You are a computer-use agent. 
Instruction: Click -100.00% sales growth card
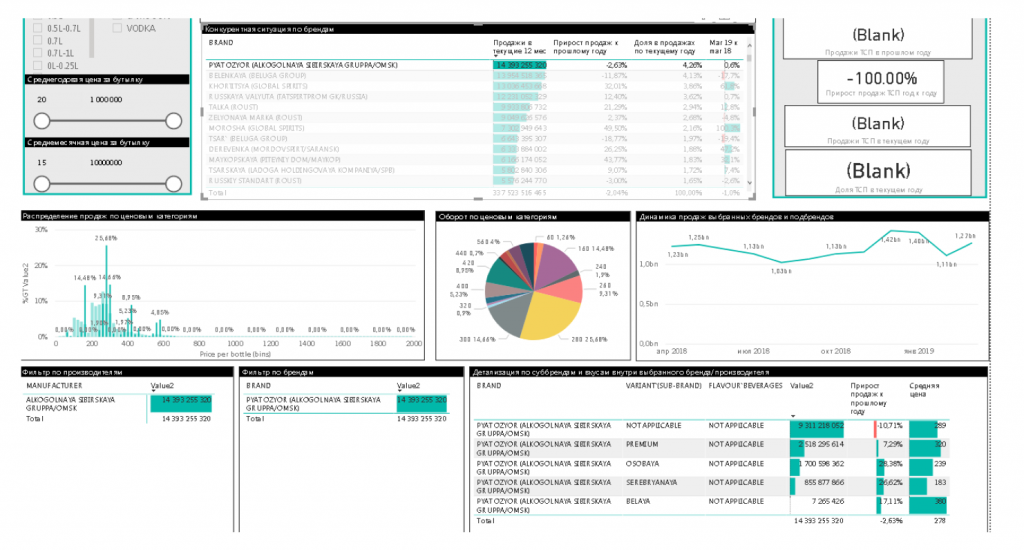coord(880,82)
